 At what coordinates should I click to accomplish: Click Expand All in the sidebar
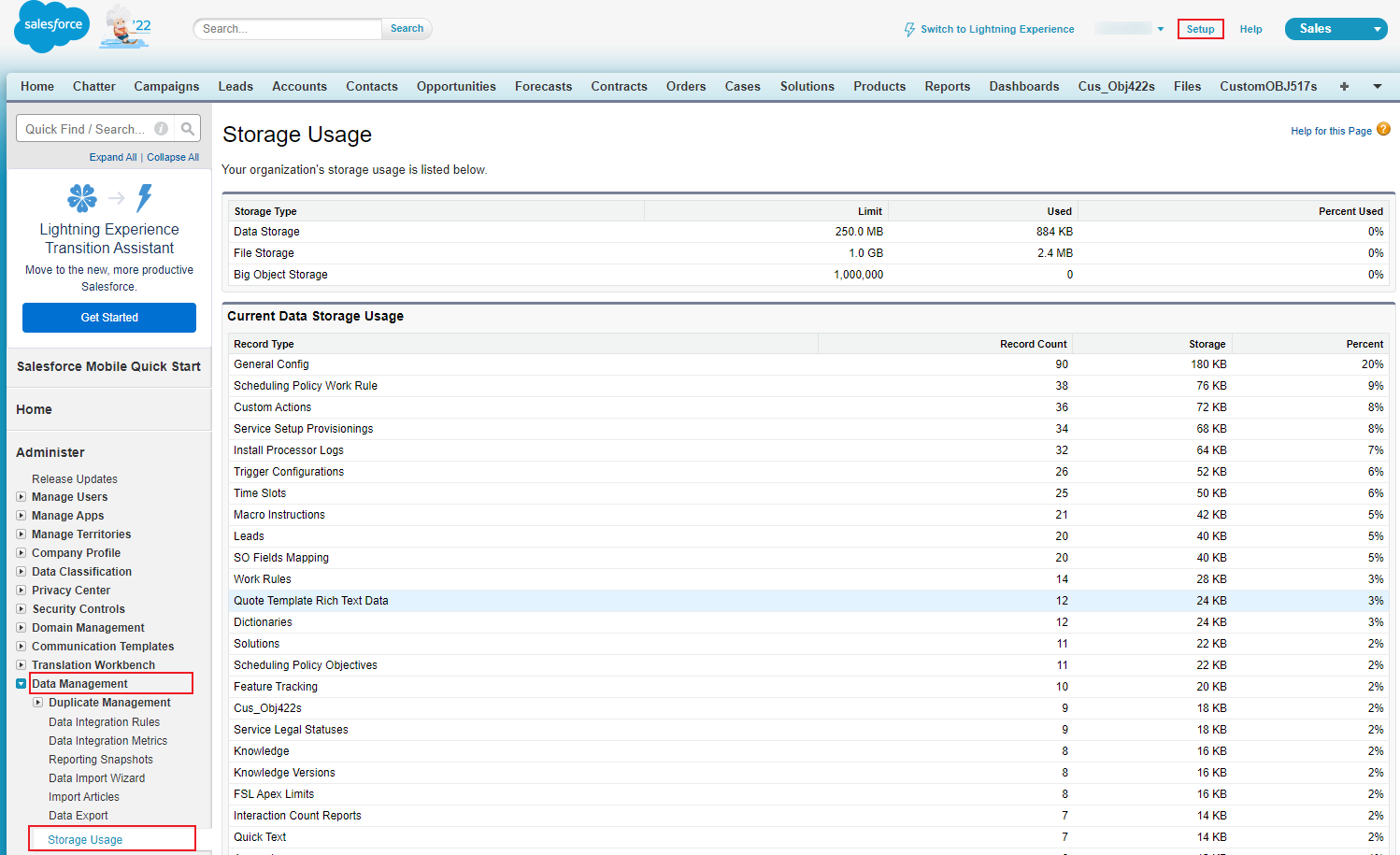(112, 157)
